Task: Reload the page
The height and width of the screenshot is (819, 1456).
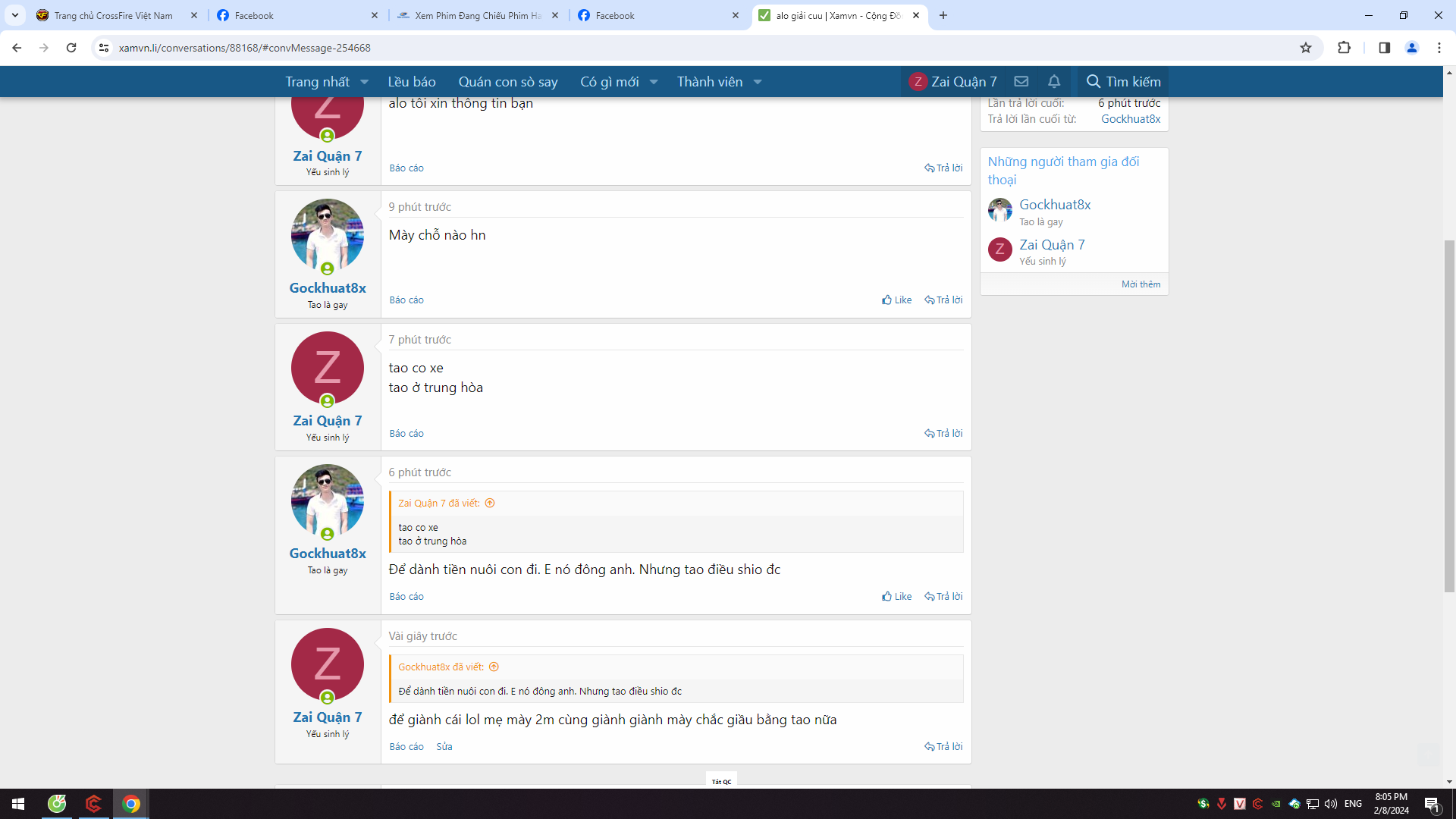Action: 71,48
